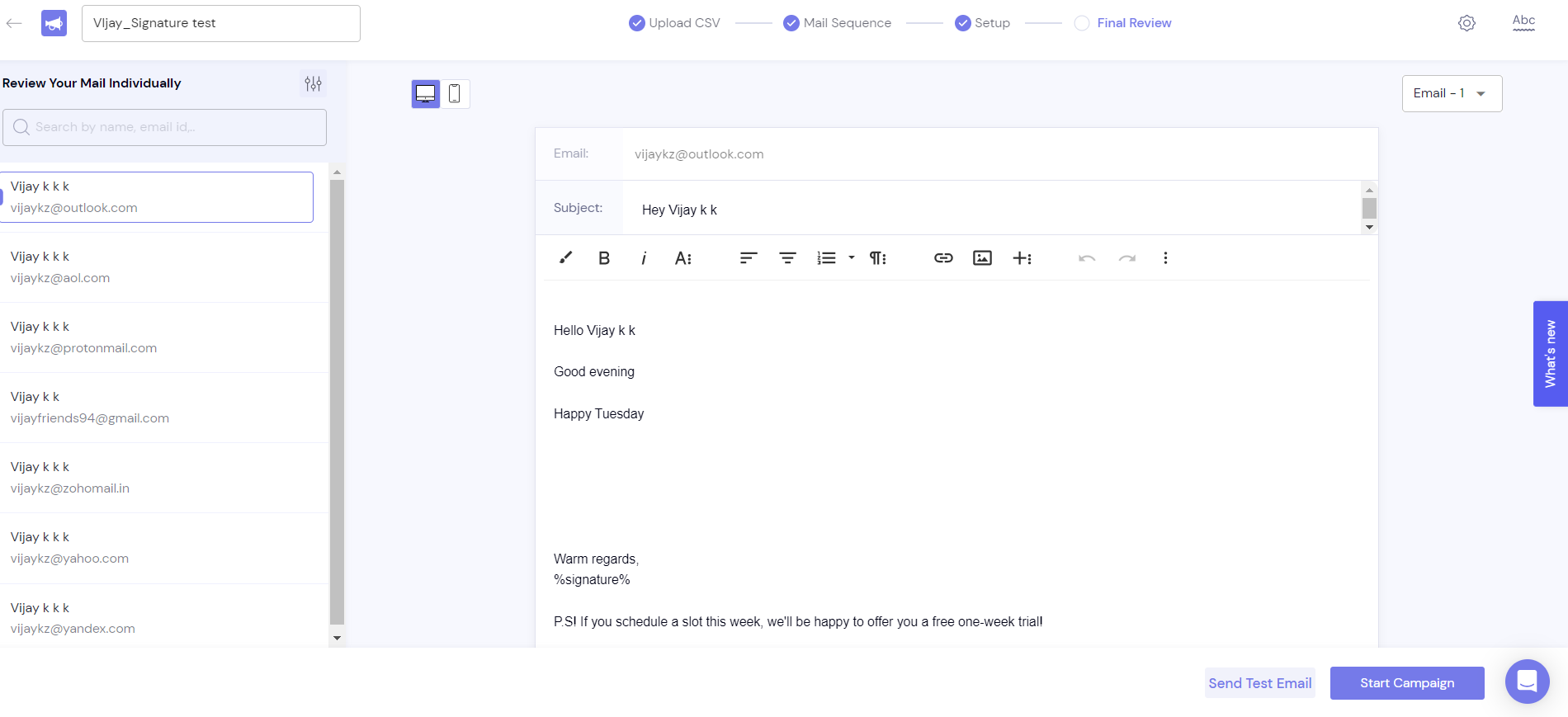Image resolution: width=1568 pixels, height=717 pixels.
Task: Click the recipient list scrollbar down arrow
Action: (337, 638)
